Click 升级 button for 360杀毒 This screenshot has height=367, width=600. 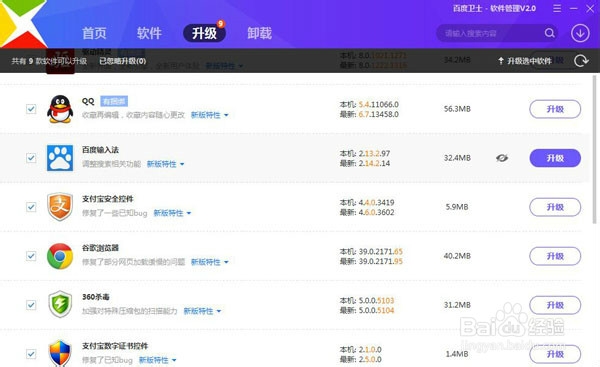point(555,305)
